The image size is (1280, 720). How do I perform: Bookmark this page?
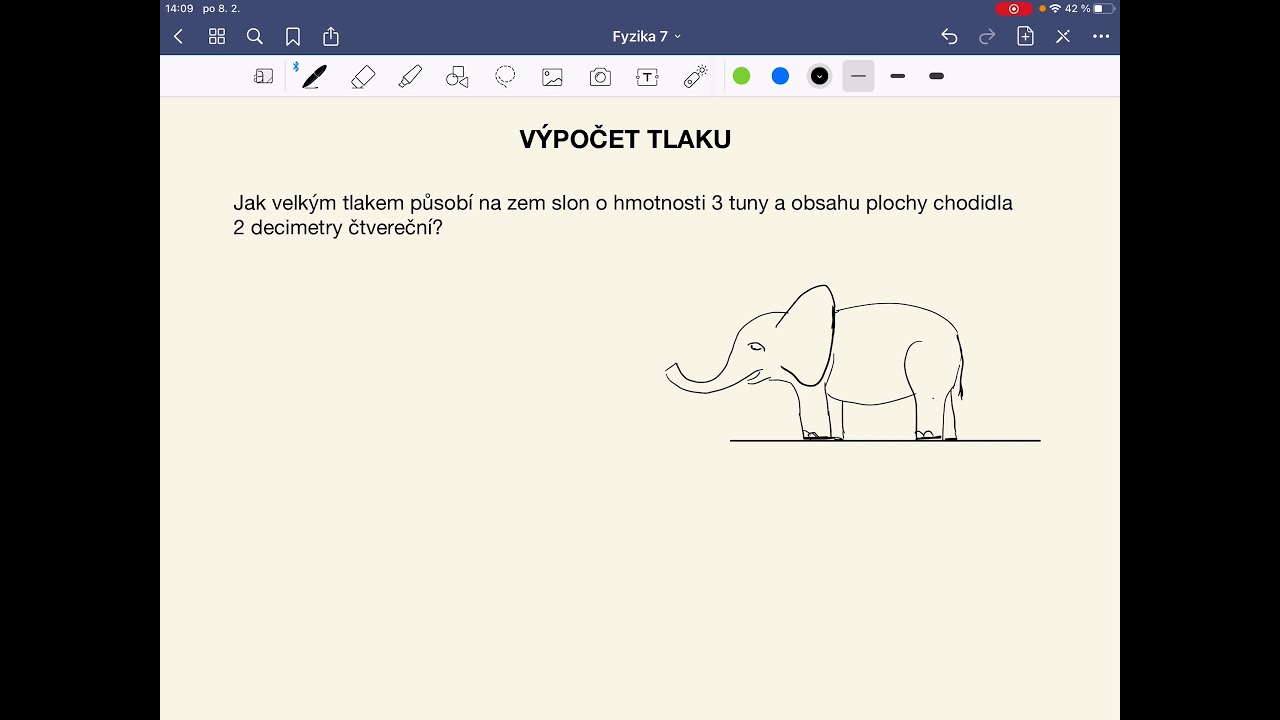pyautogui.click(x=293, y=37)
